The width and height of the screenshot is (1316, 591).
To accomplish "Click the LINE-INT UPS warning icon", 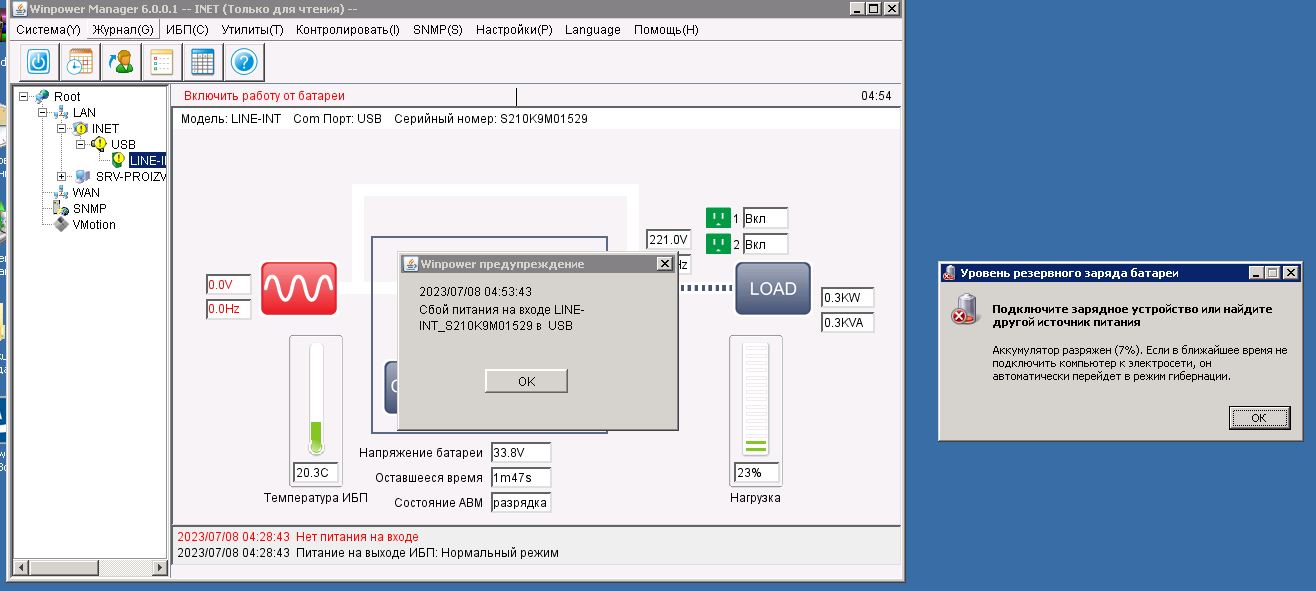I will tap(119, 160).
